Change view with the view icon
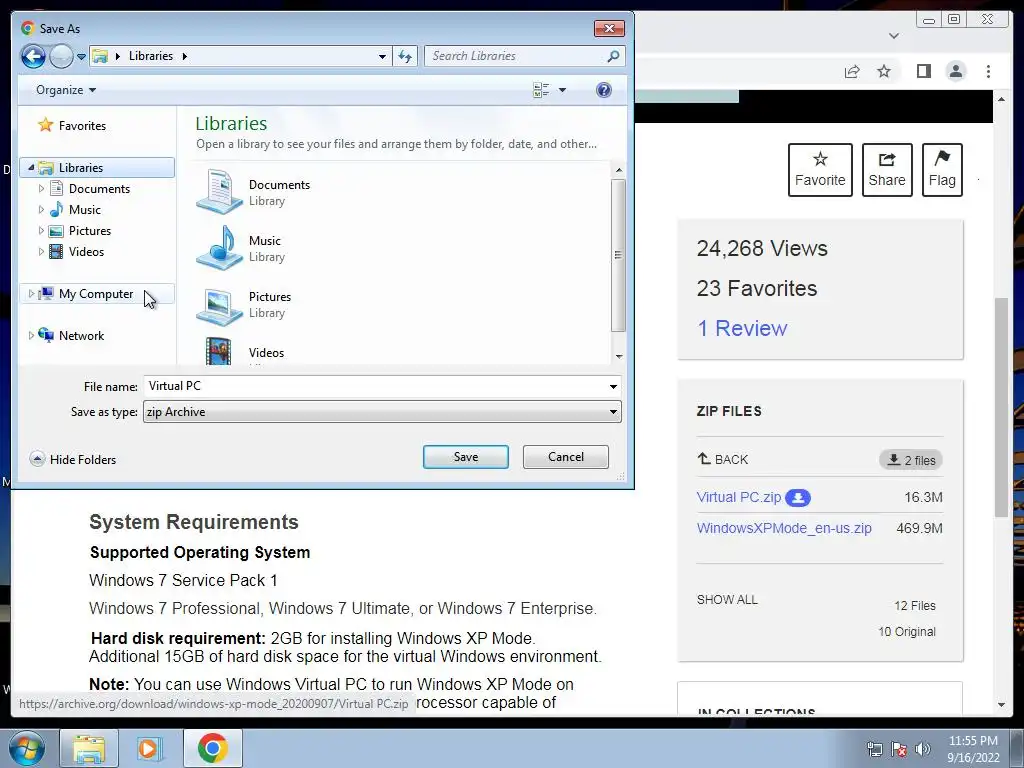1024x768 pixels. click(x=541, y=90)
